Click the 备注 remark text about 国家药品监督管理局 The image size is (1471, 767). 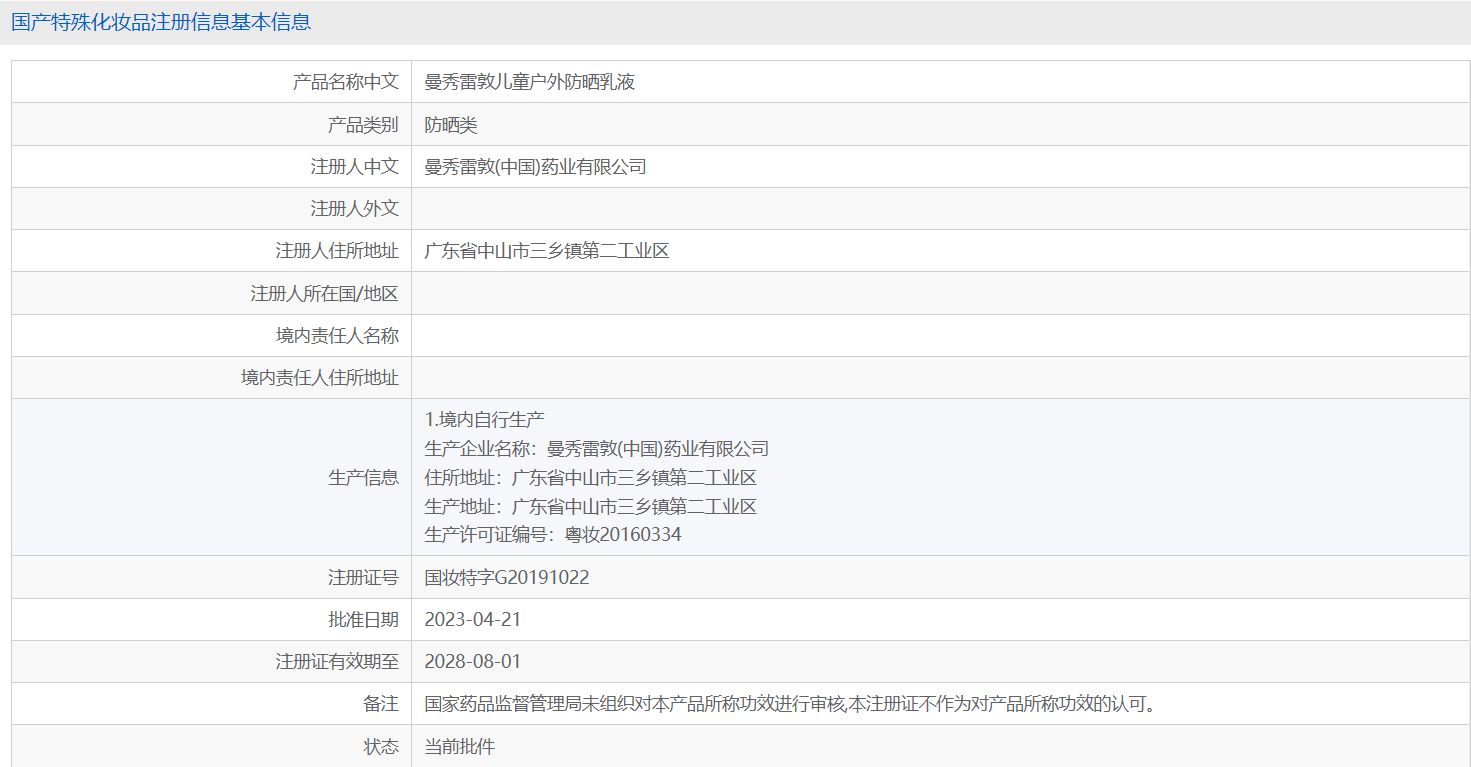click(x=790, y=704)
